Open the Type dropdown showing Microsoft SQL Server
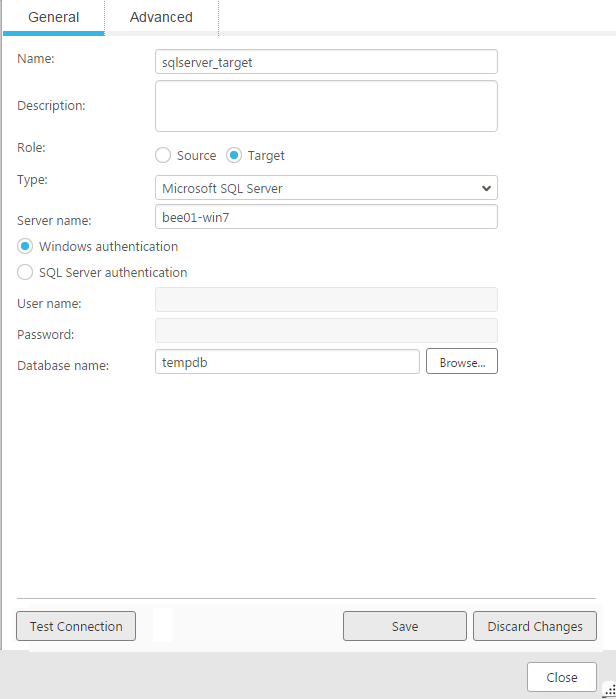 pos(326,188)
